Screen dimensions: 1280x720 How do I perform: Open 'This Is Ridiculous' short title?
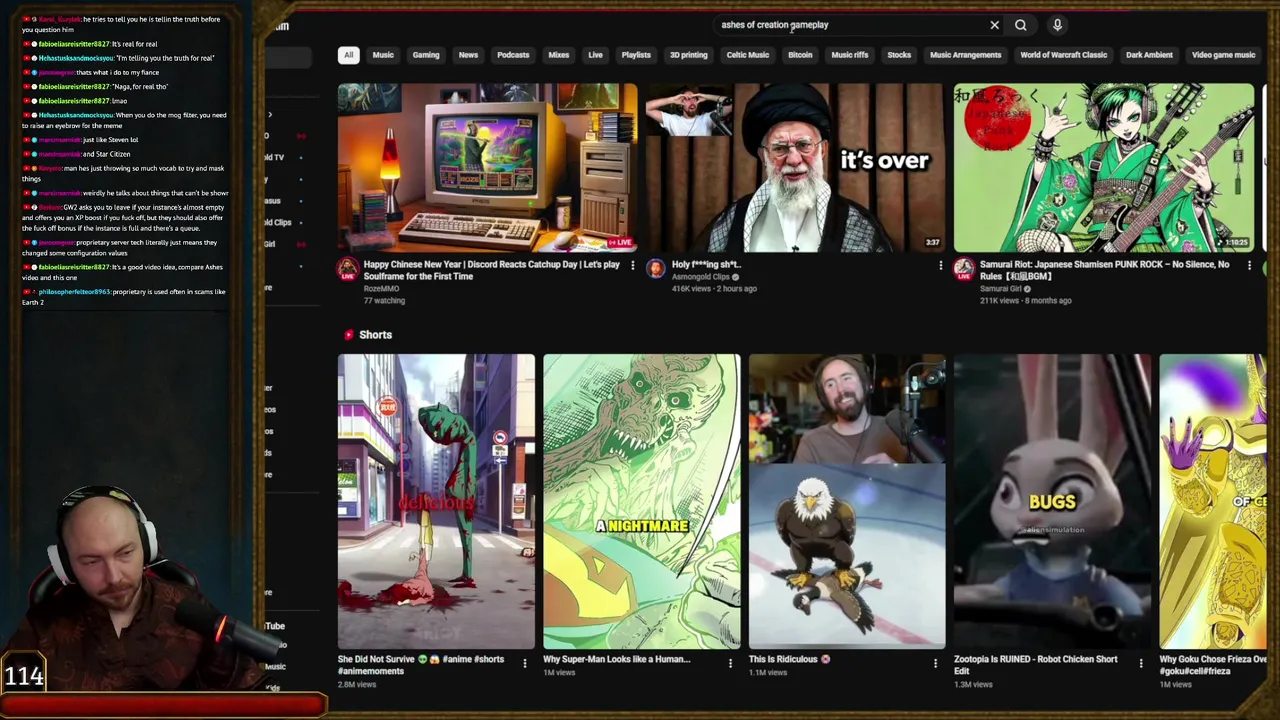[x=789, y=659]
